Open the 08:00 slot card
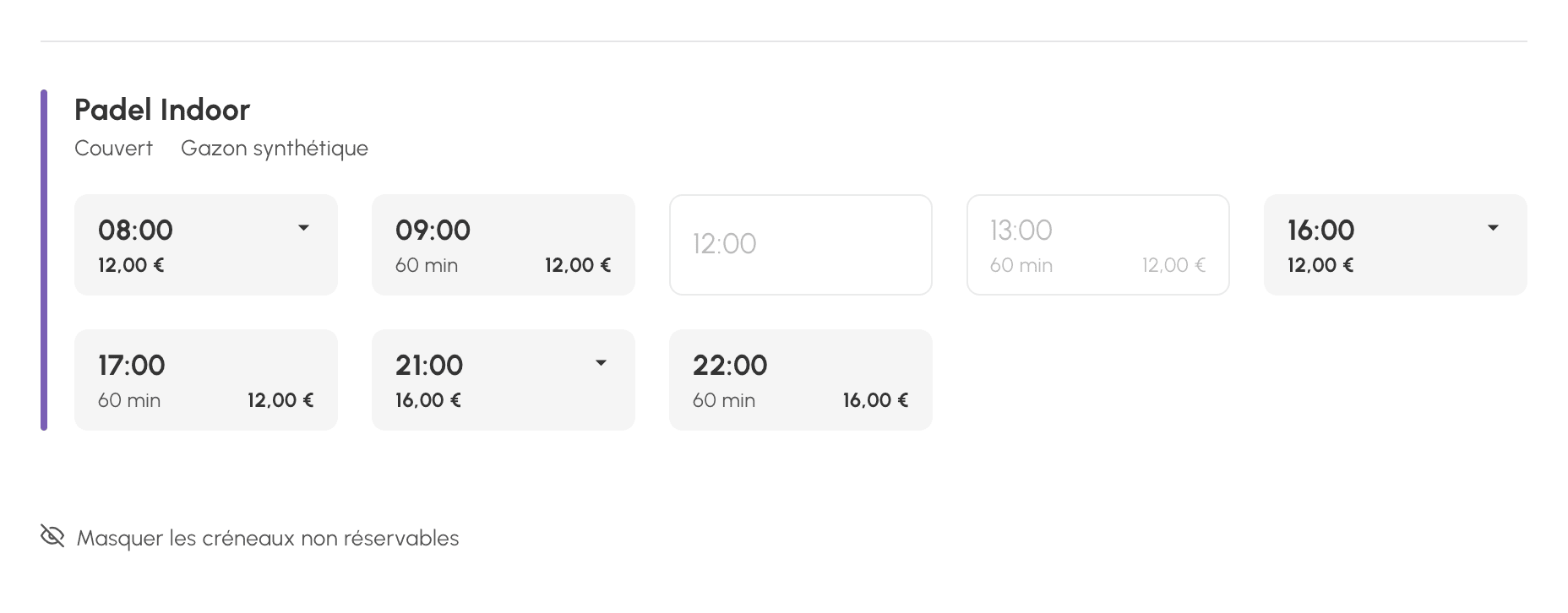This screenshot has width=1568, height=613. 206,245
